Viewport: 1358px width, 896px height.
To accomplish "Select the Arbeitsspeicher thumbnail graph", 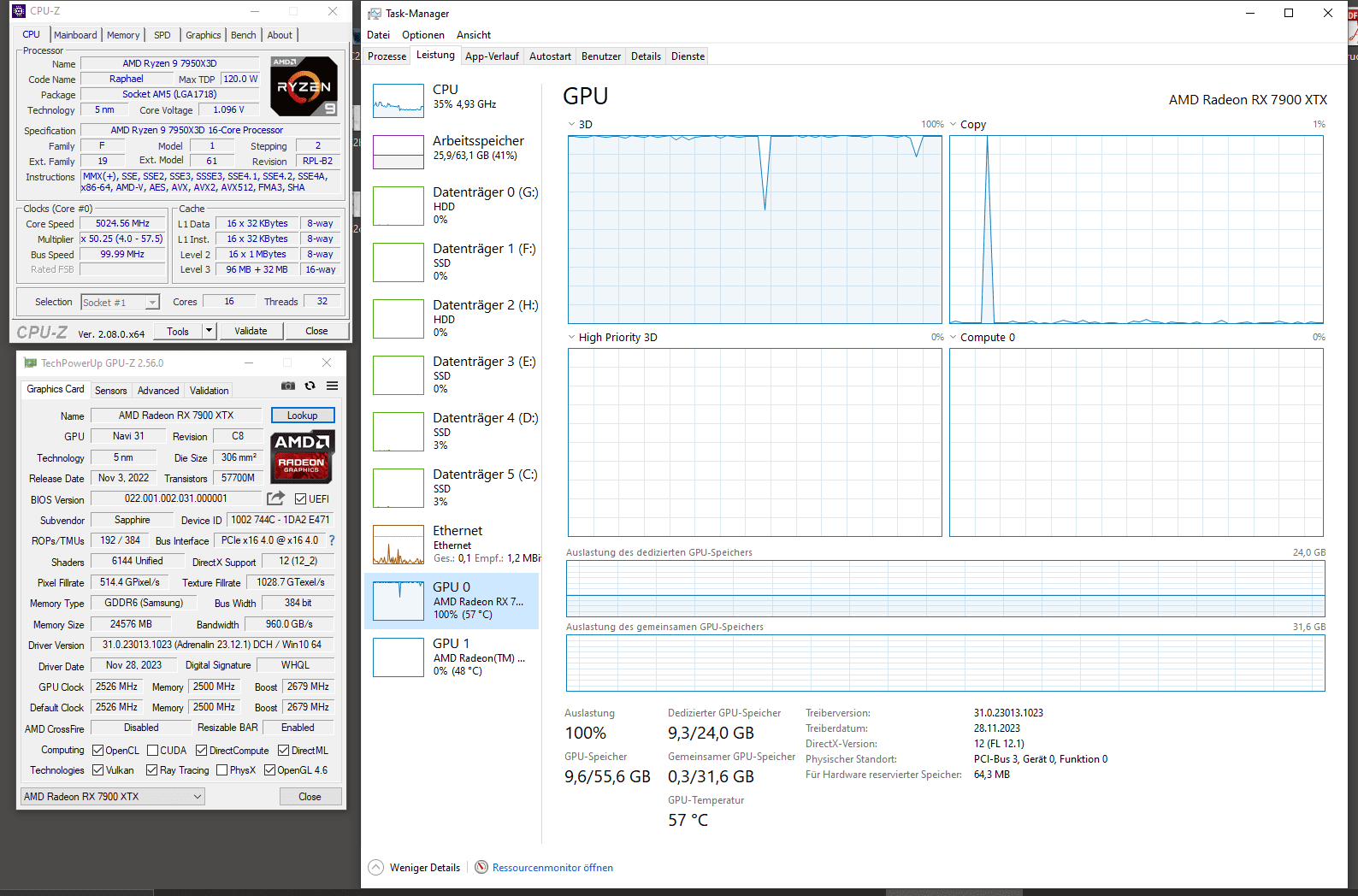I will 399,152.
